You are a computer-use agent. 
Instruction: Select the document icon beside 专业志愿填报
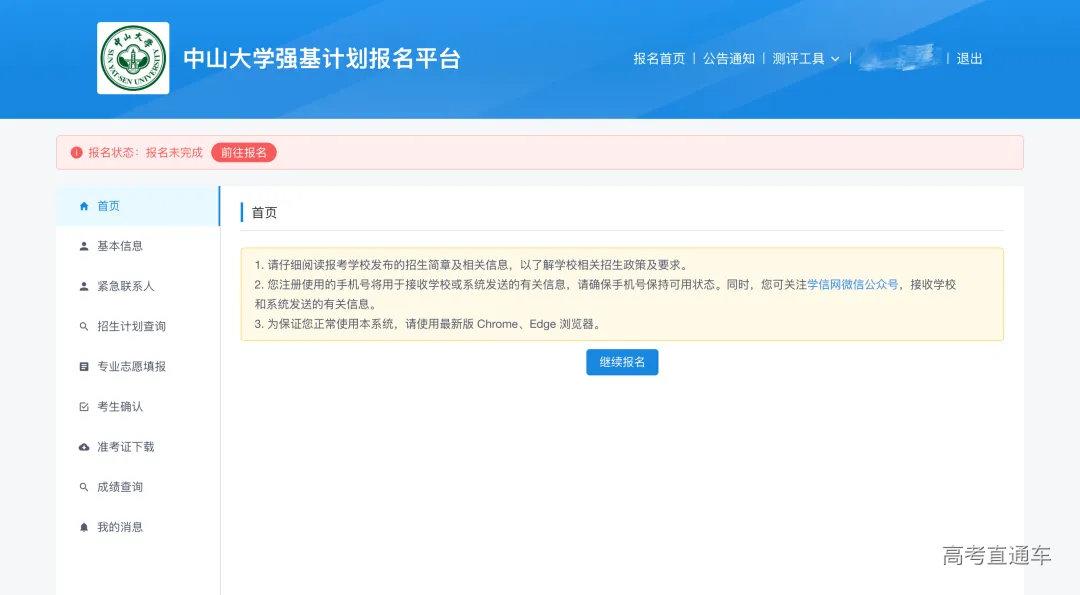click(x=84, y=366)
